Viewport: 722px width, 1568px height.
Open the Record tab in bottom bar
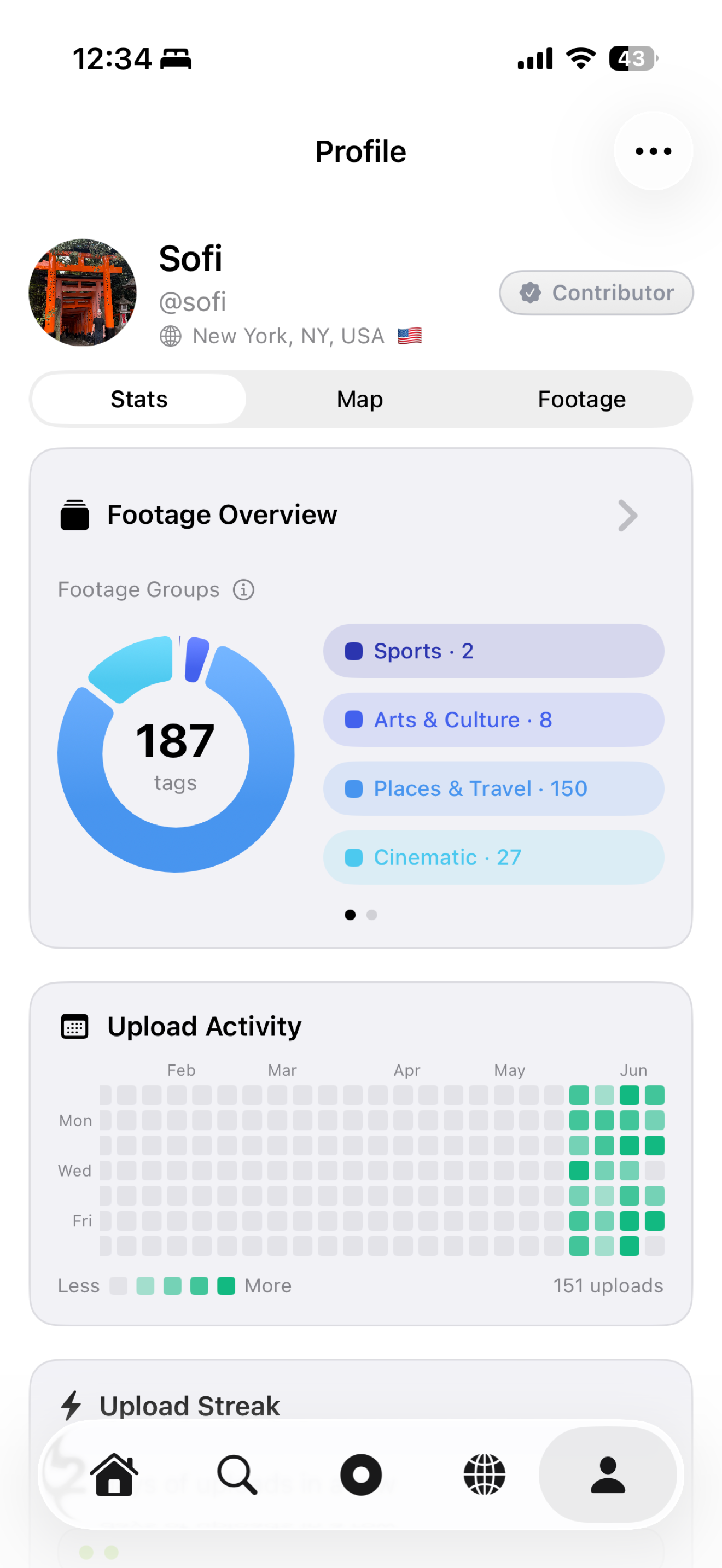[361, 1475]
